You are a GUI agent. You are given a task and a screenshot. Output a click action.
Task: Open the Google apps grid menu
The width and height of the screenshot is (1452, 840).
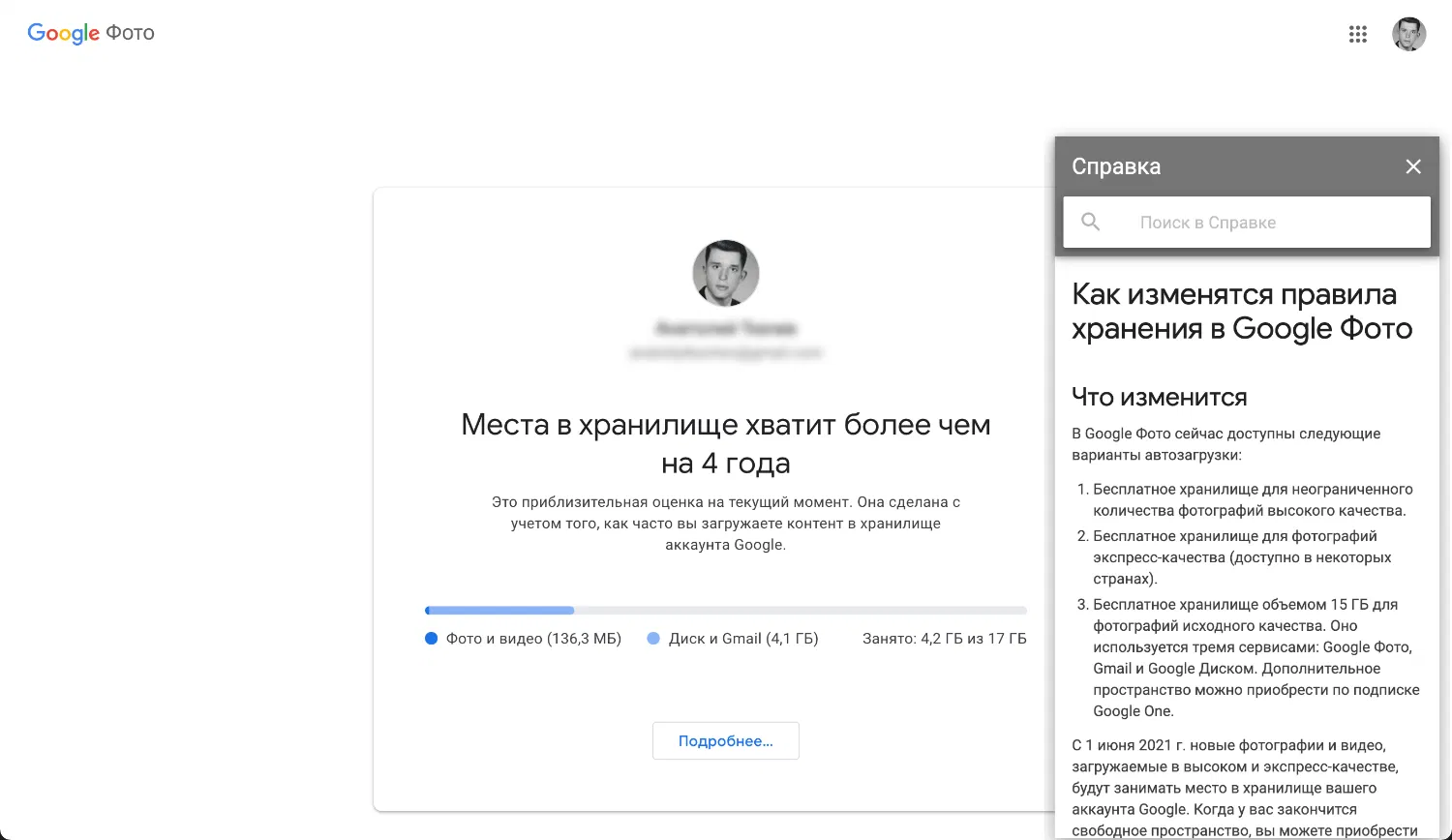tap(1358, 34)
